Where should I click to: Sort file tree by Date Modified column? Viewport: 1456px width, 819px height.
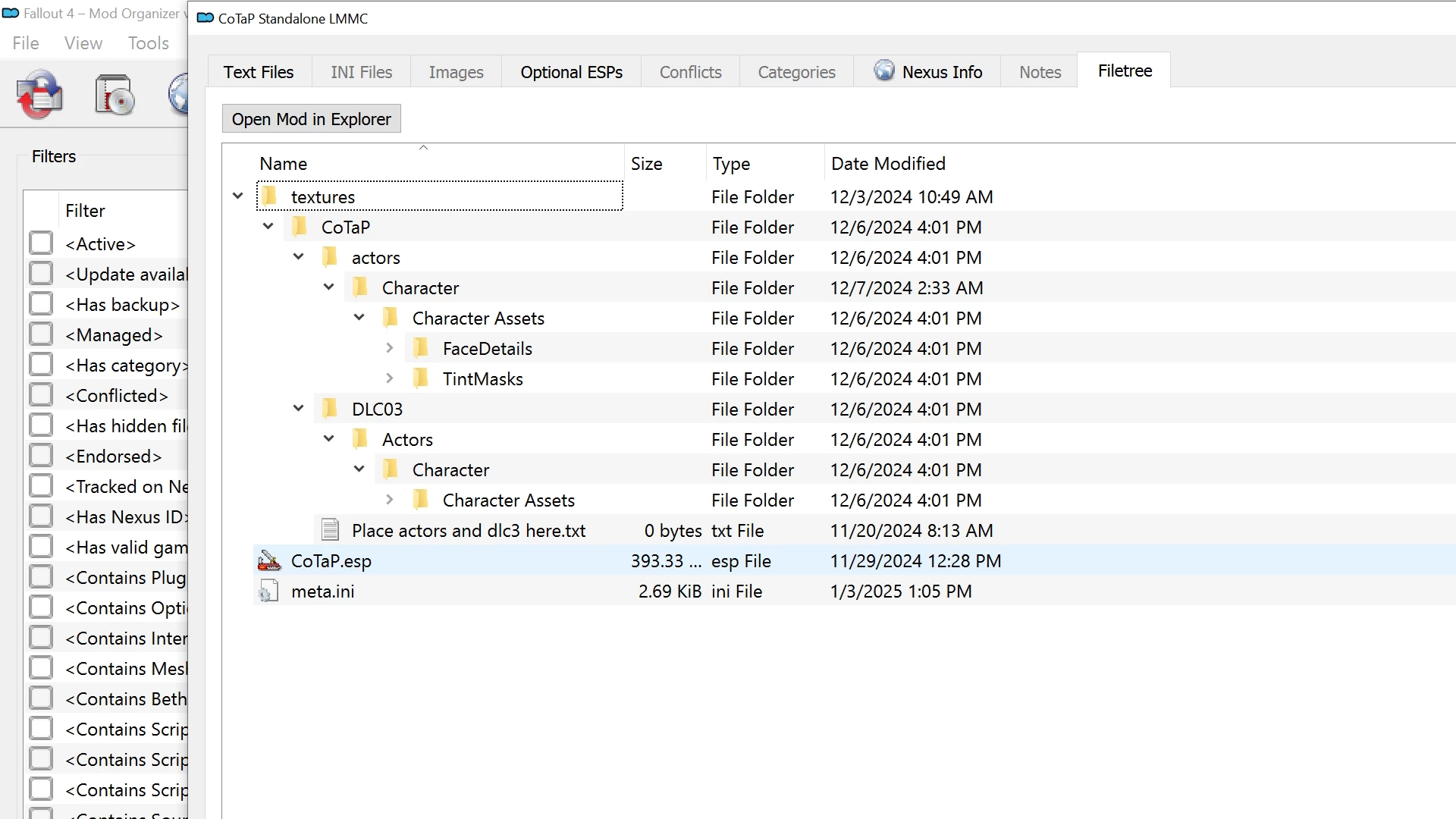click(x=888, y=164)
